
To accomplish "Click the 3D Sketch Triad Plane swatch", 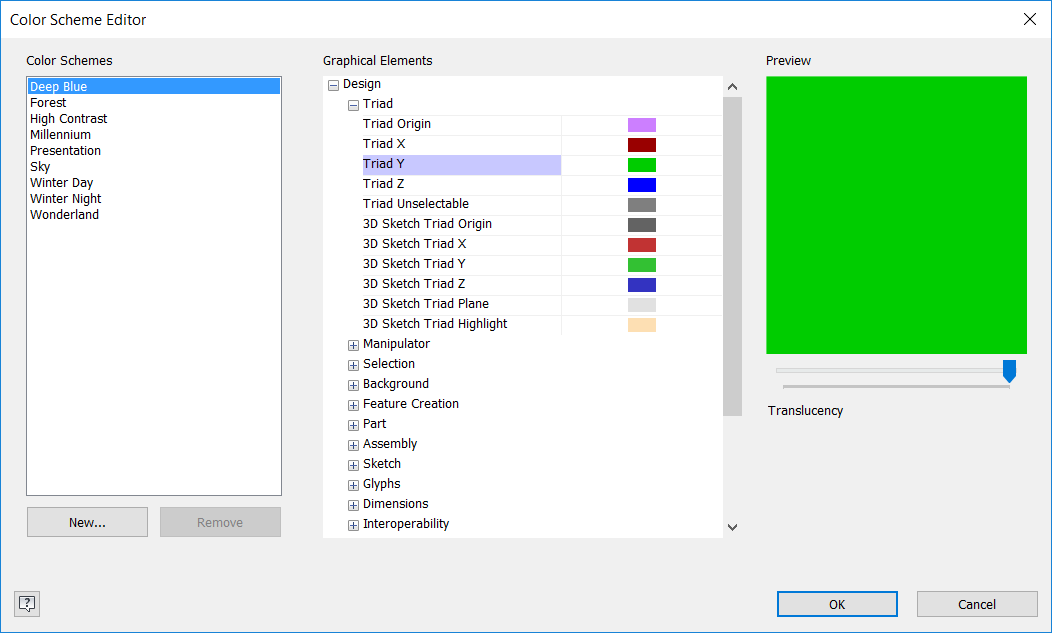I will point(641,305).
